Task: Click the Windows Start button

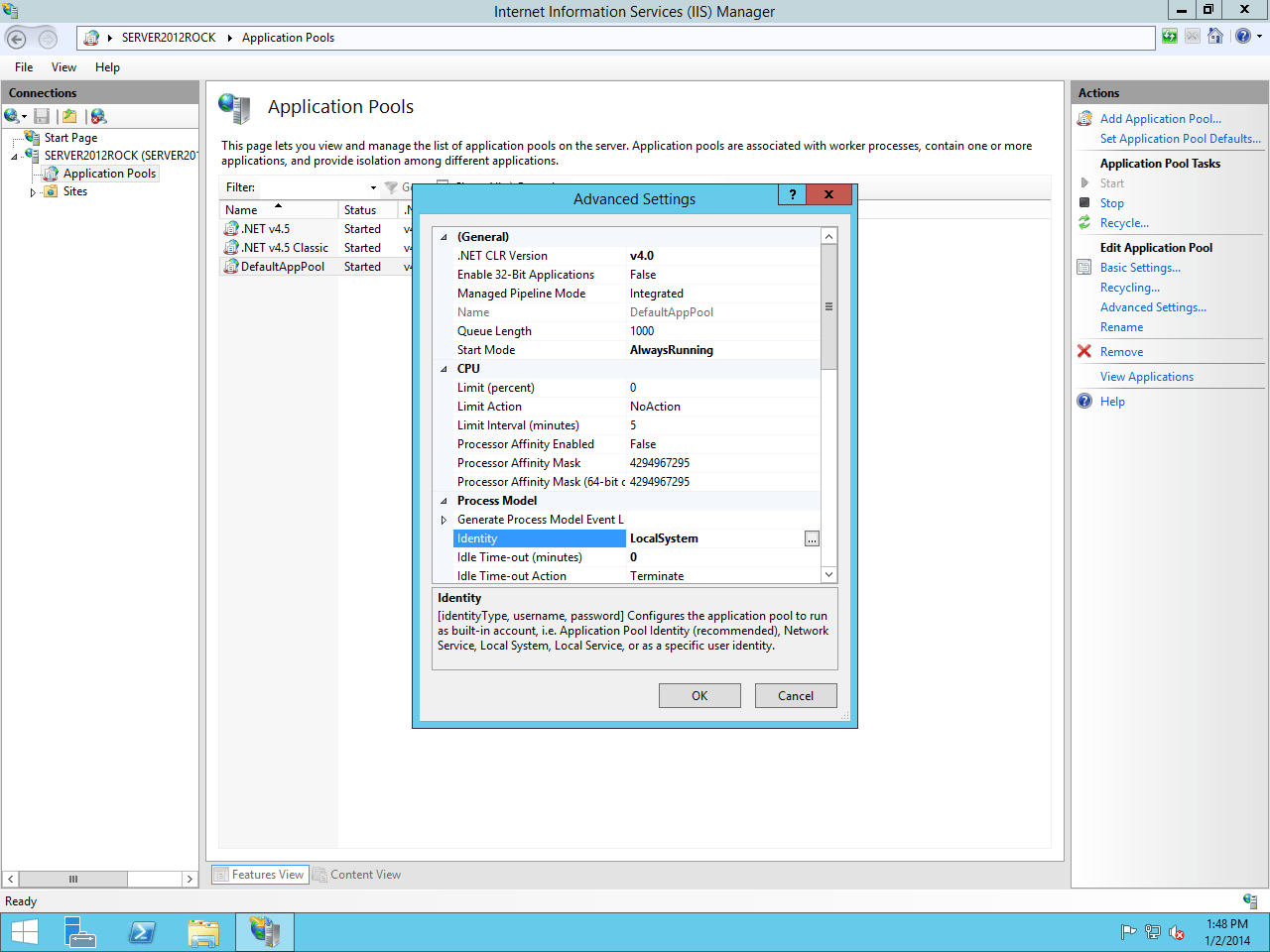Action: (24, 932)
